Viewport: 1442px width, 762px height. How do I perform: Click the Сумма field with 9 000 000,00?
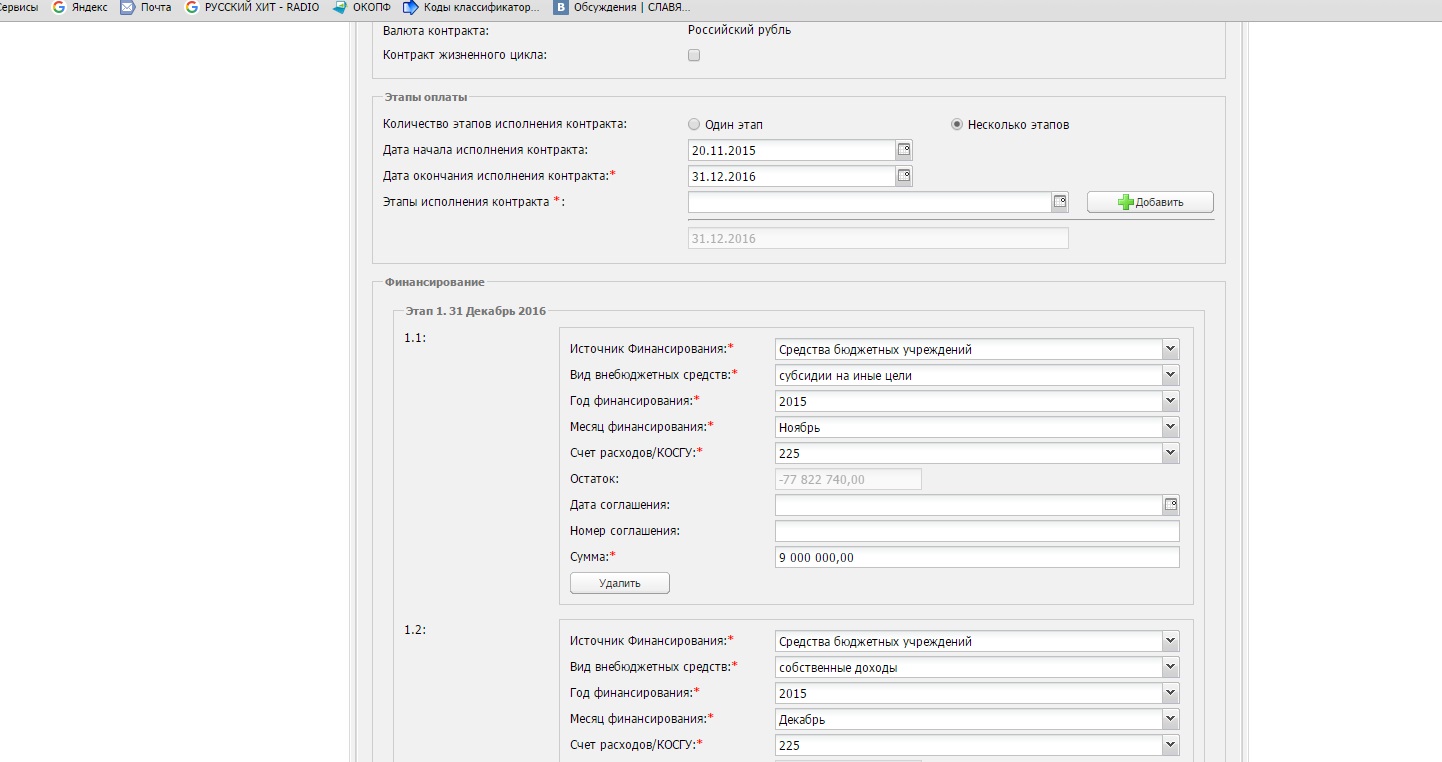[x=977, y=557]
